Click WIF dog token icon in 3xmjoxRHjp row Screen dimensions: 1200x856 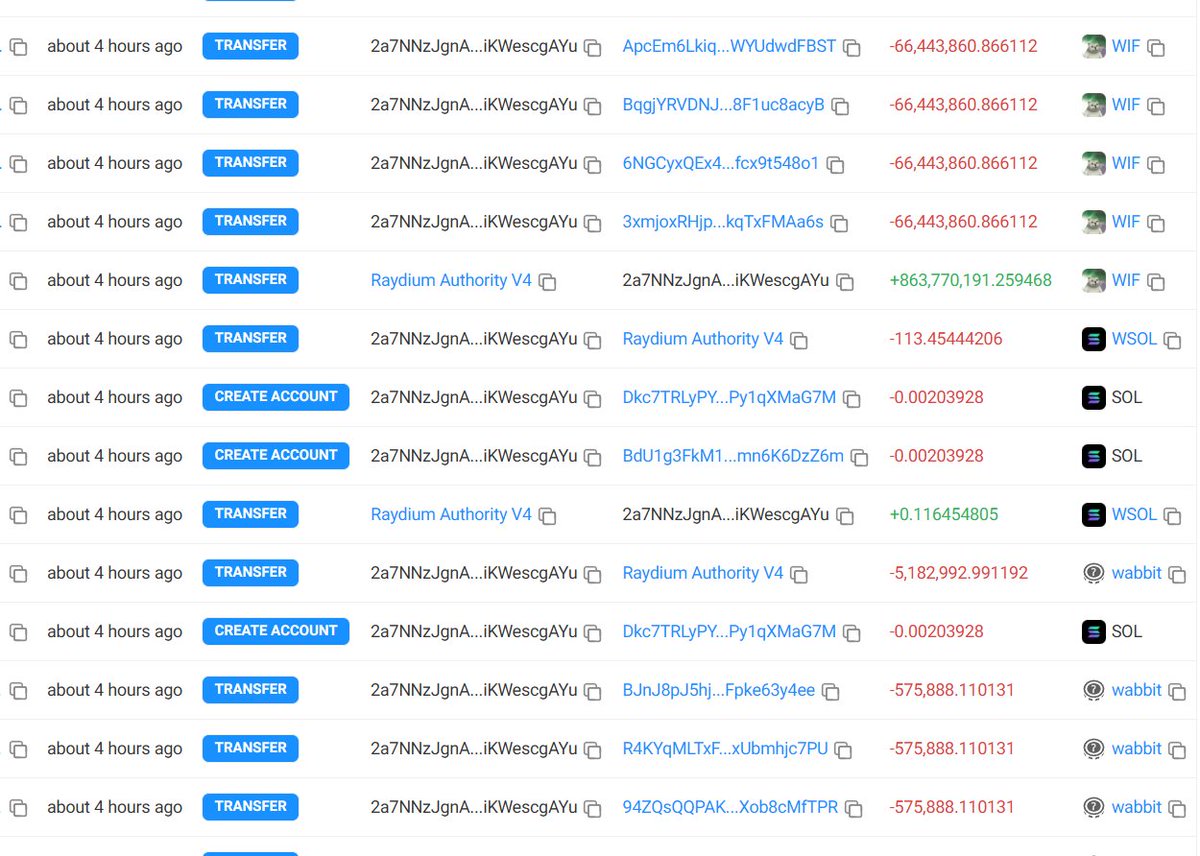coord(1094,222)
